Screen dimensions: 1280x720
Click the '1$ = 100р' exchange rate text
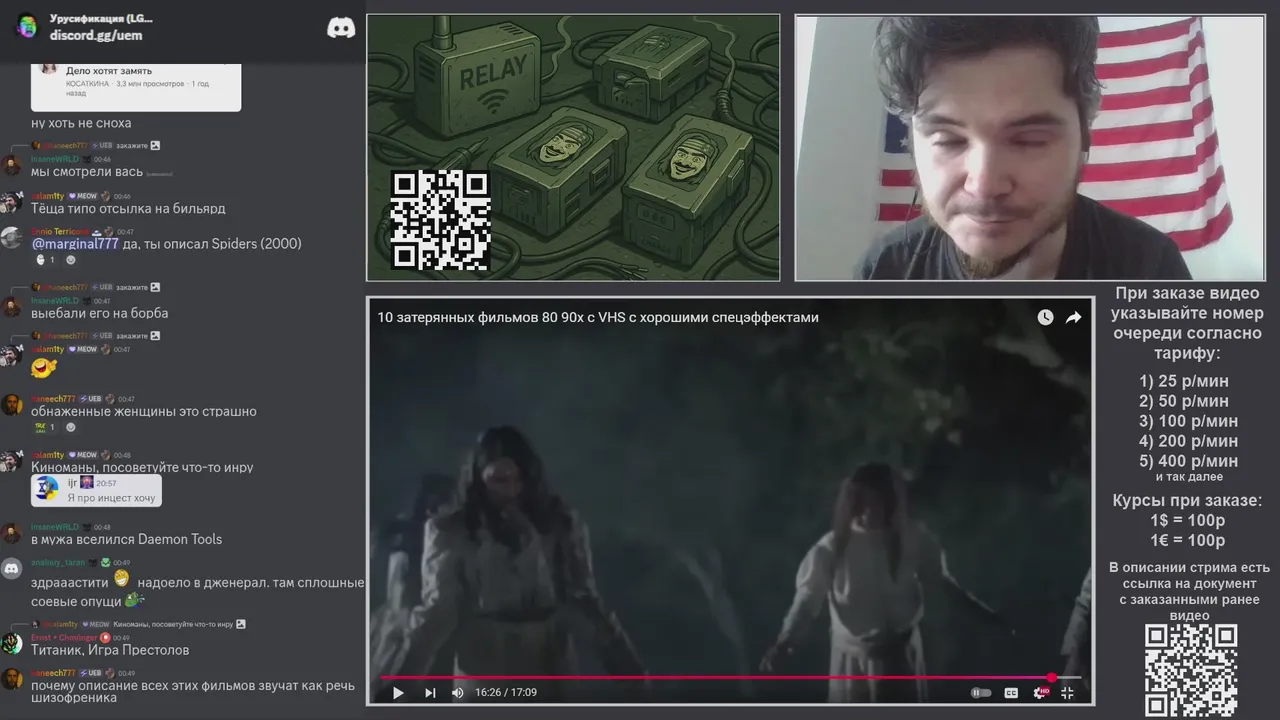[x=1187, y=520]
